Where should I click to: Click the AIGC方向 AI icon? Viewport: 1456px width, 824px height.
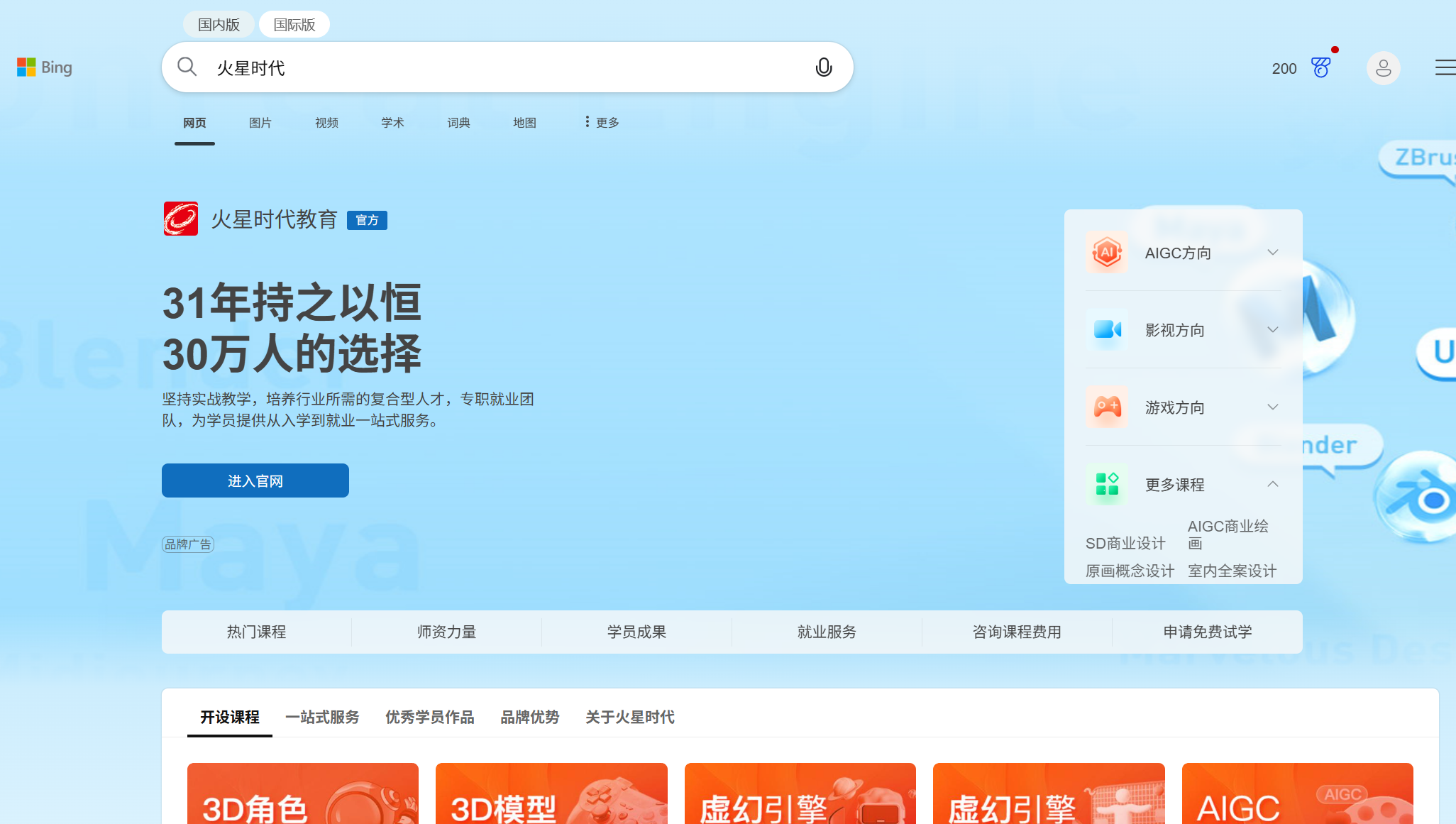pyautogui.click(x=1107, y=253)
